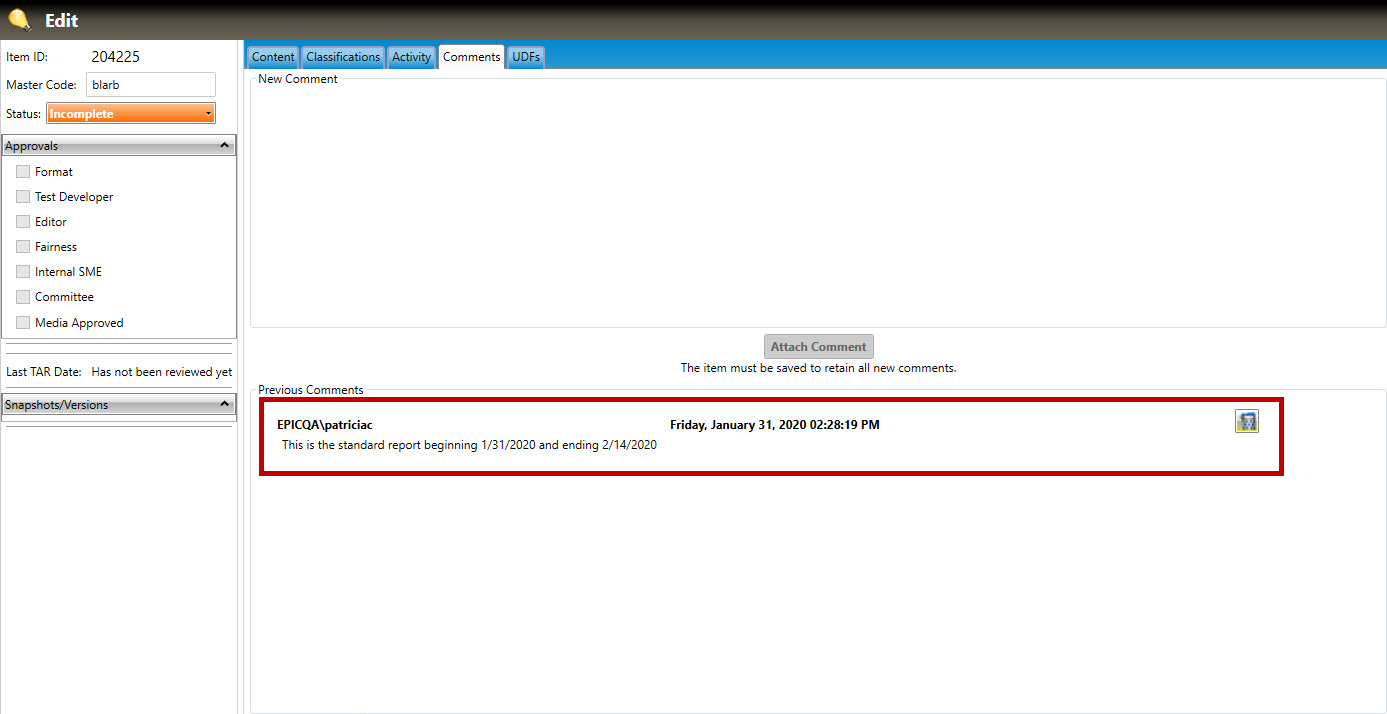Go to the Activity tab

[411, 57]
